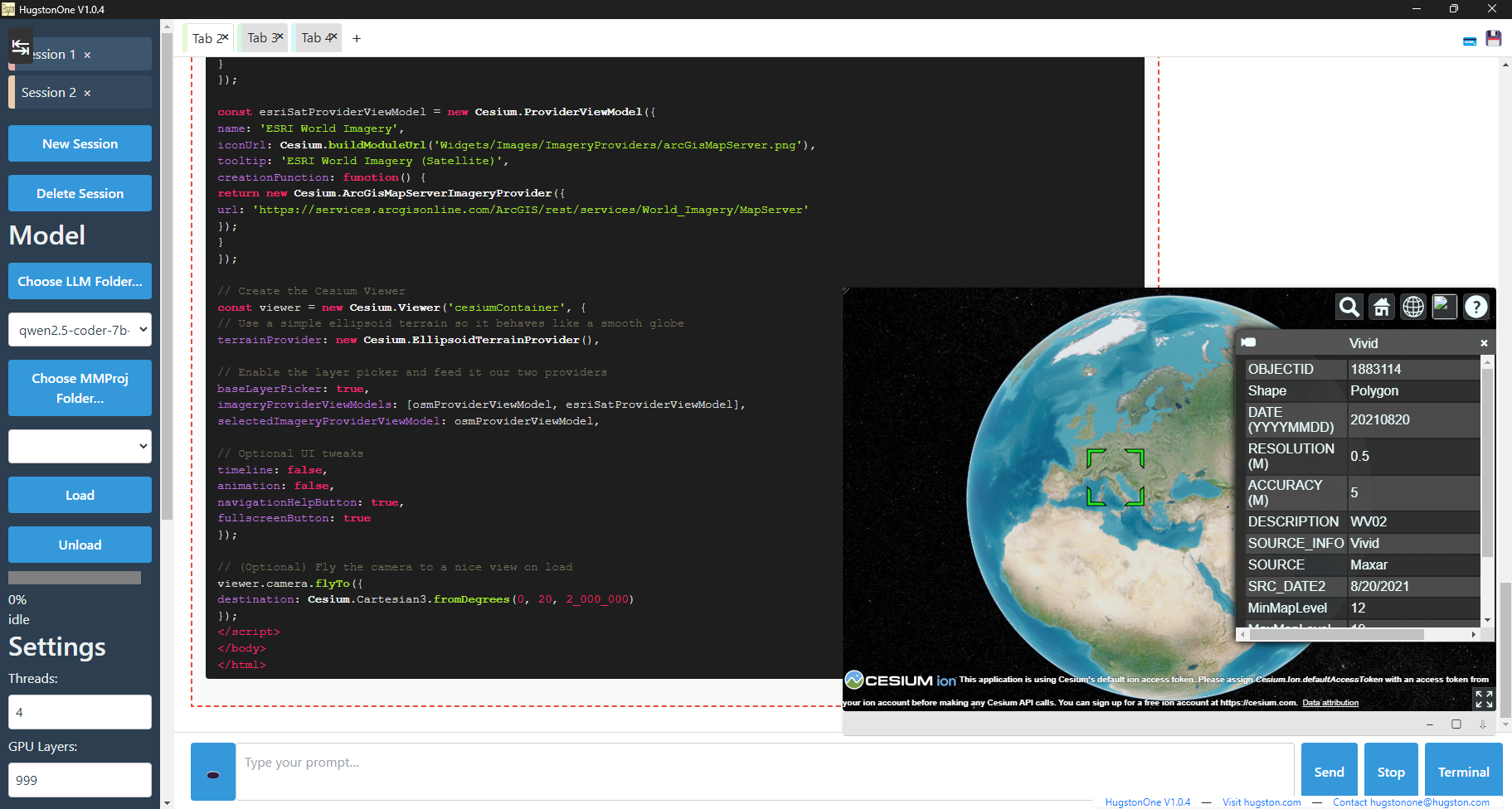1512x809 pixels.
Task: Click the green selection indicator on globe
Action: point(1115,477)
